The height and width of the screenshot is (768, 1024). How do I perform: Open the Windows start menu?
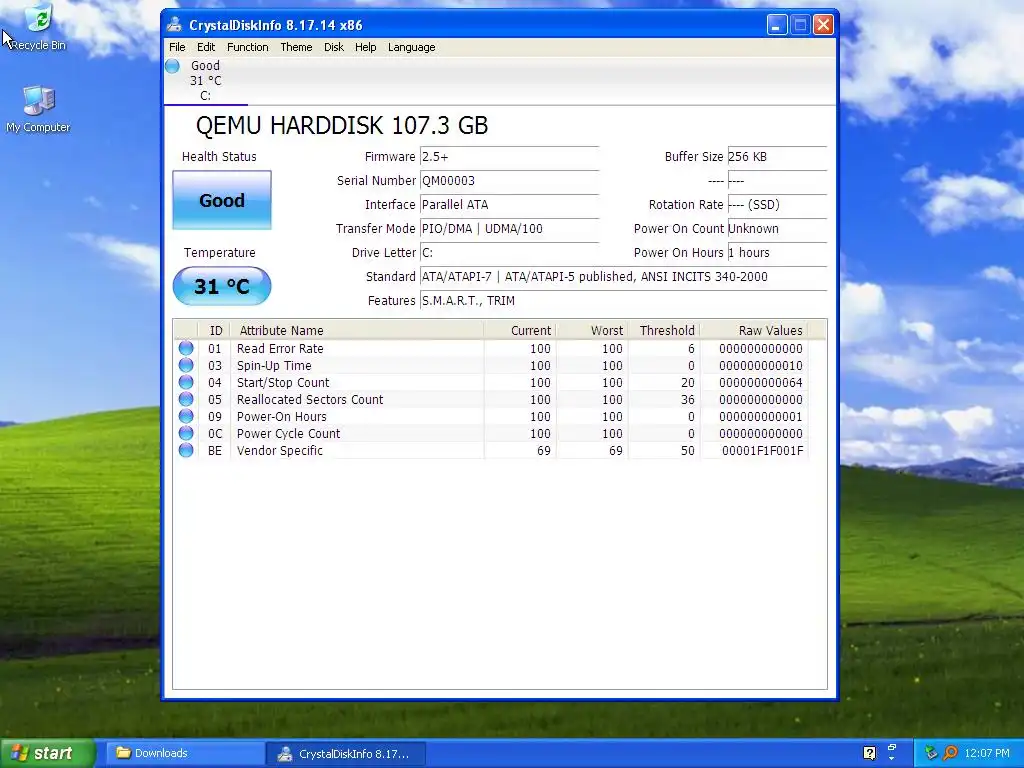pyautogui.click(x=48, y=753)
